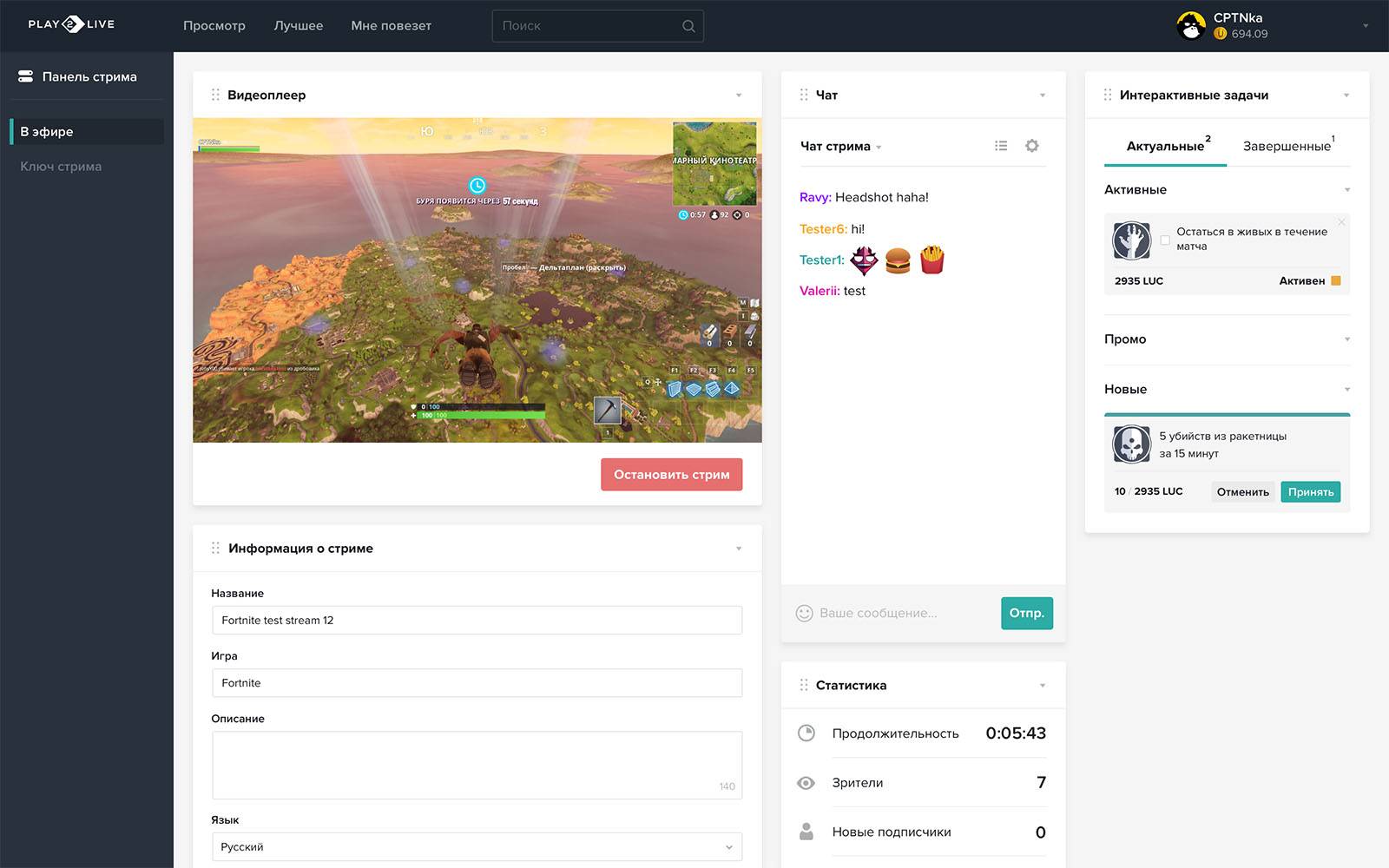Grab the Статистика panel drag handle
The height and width of the screenshot is (868, 1389).
804,685
